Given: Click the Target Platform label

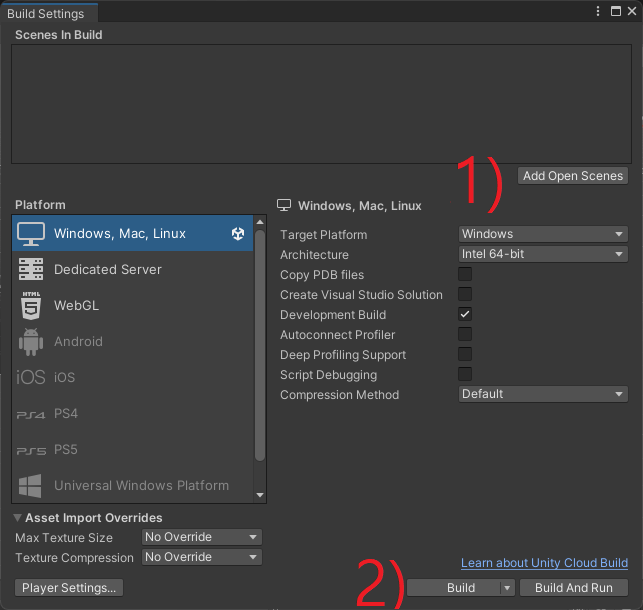Looking at the screenshot, I should coord(324,235).
